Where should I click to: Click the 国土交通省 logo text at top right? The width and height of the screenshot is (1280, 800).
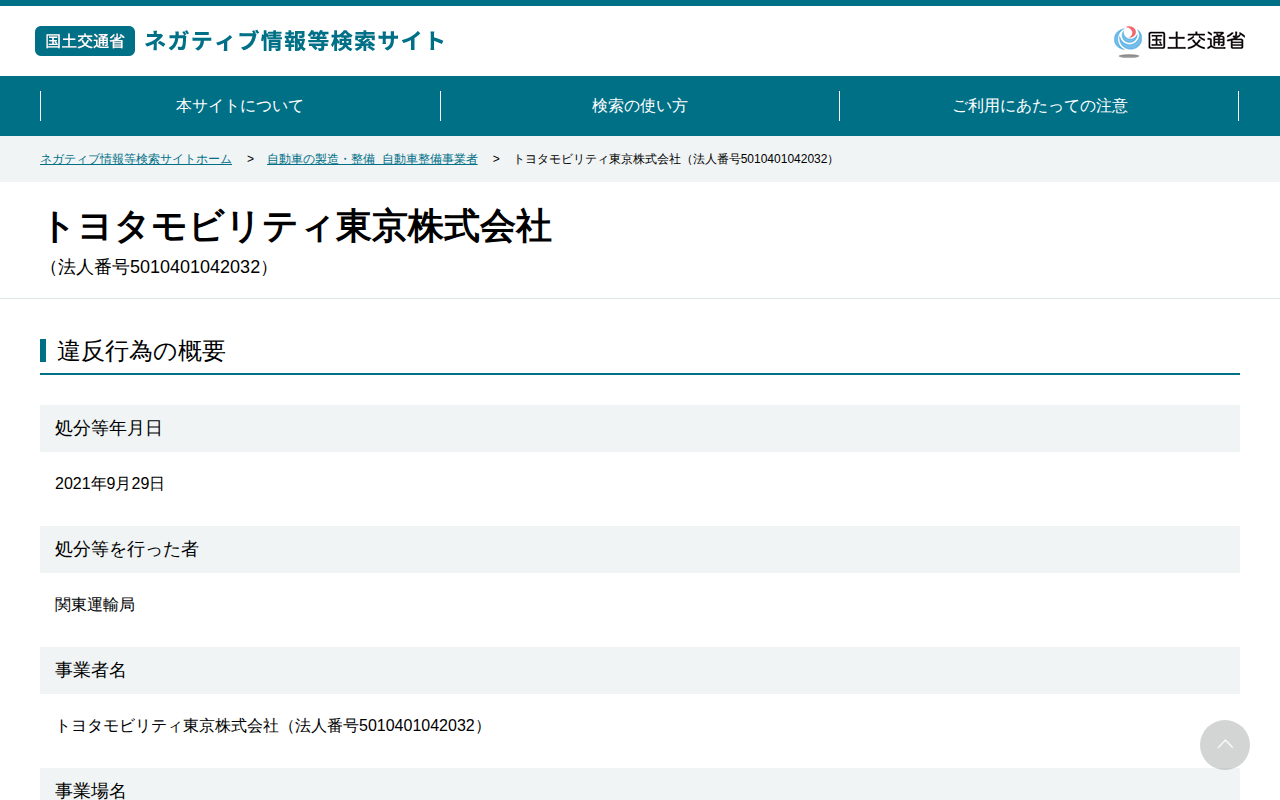pyautogui.click(x=1196, y=41)
